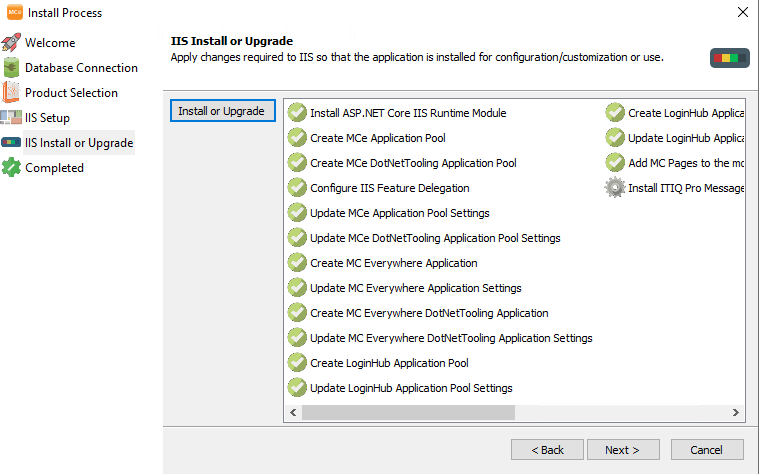Click the 'IIS Install or Upgrade' bold heading

[232, 41]
